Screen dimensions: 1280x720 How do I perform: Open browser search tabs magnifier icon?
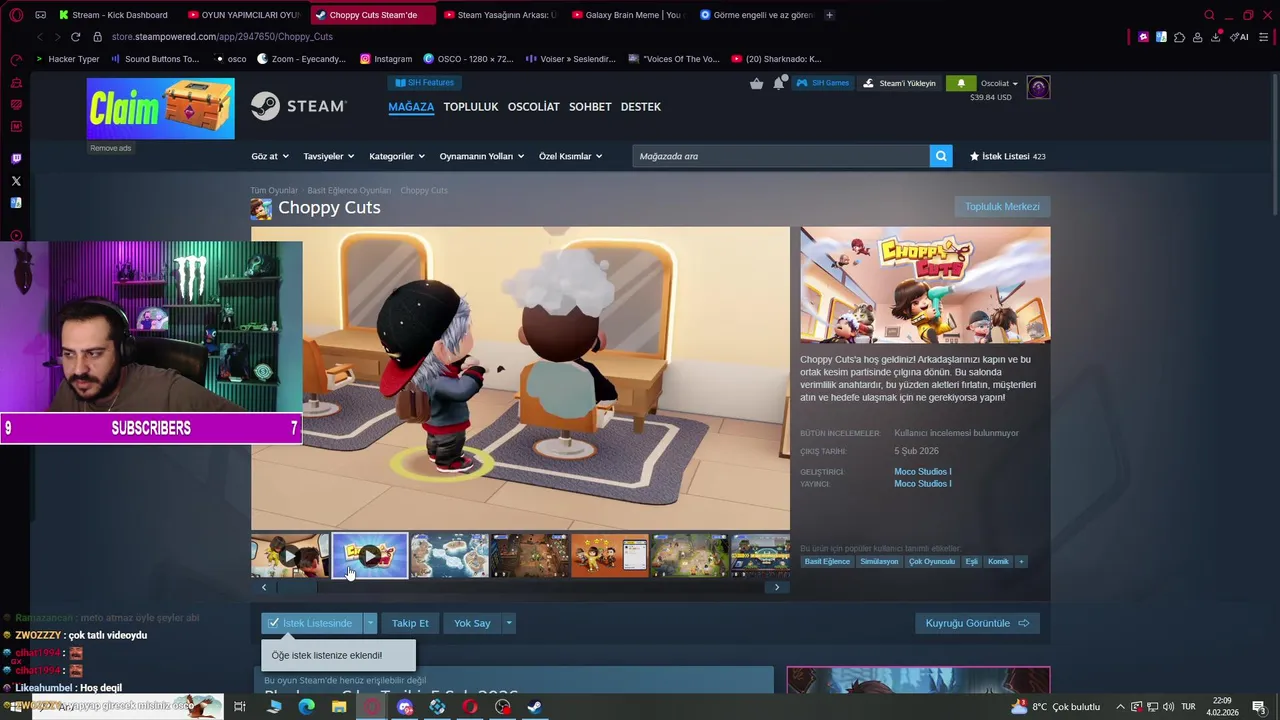pos(1209,15)
